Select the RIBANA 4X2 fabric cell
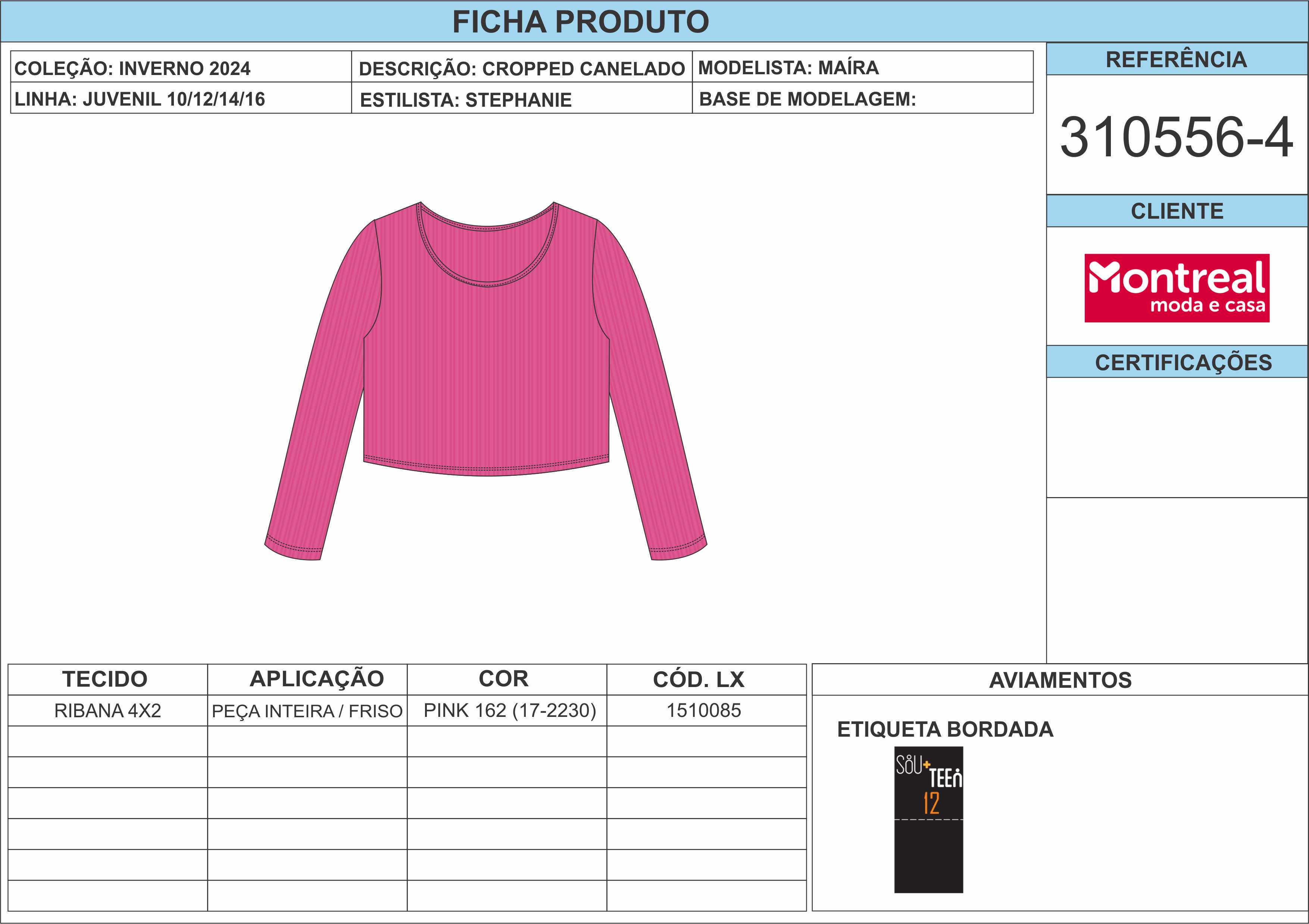 click(108, 710)
